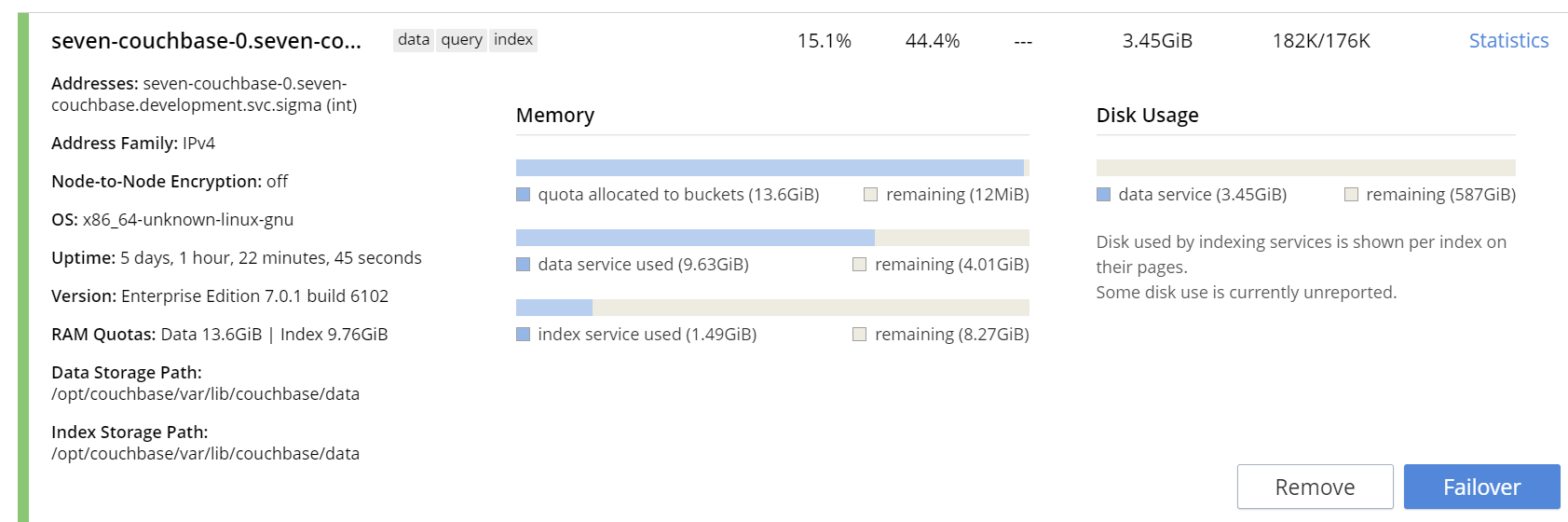Collapse the seven-couchbase-0 node row
This screenshot has height=522, width=1568.
click(x=206, y=41)
